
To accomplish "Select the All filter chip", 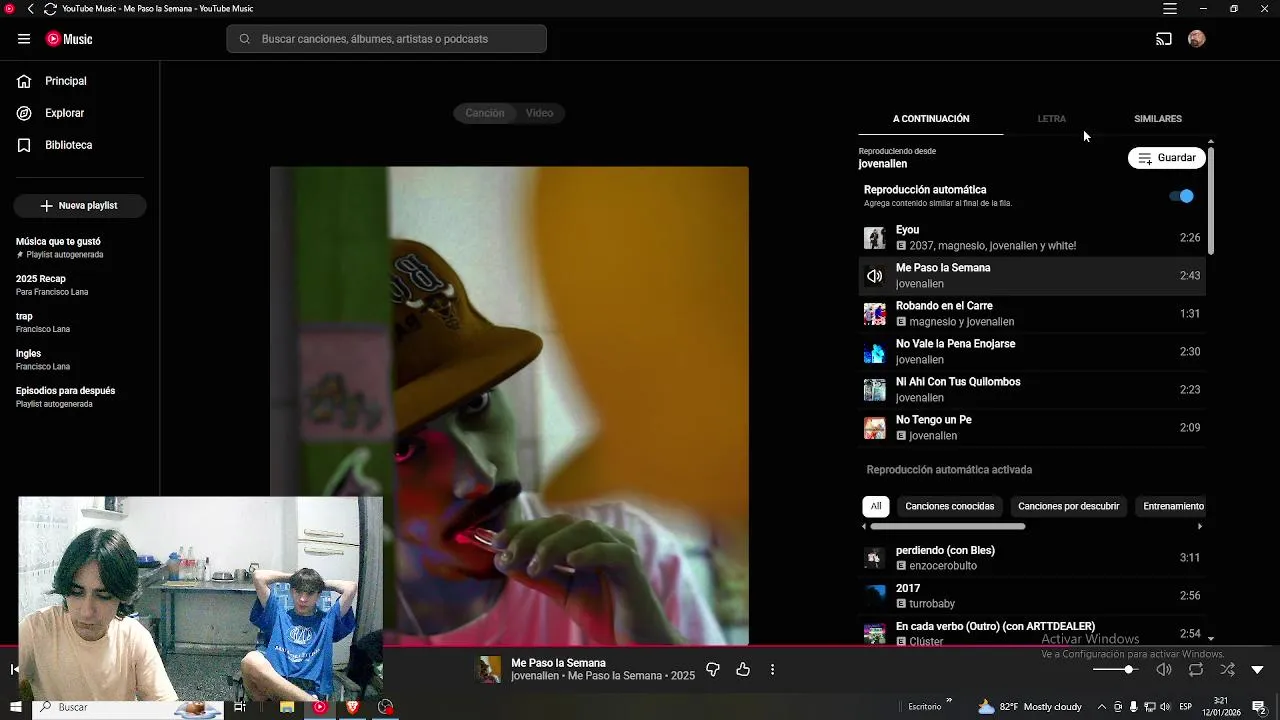I will pyautogui.click(x=876, y=506).
